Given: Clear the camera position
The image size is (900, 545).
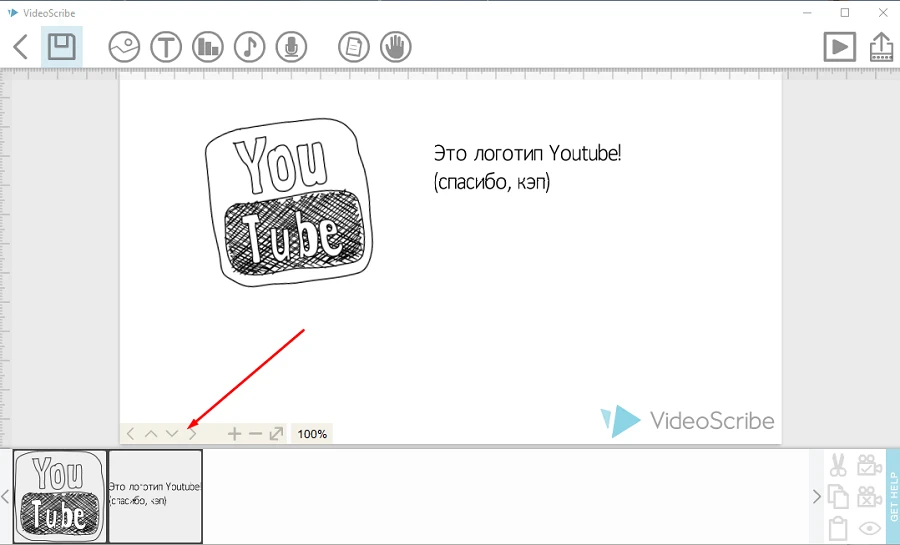Looking at the screenshot, I should (870, 496).
